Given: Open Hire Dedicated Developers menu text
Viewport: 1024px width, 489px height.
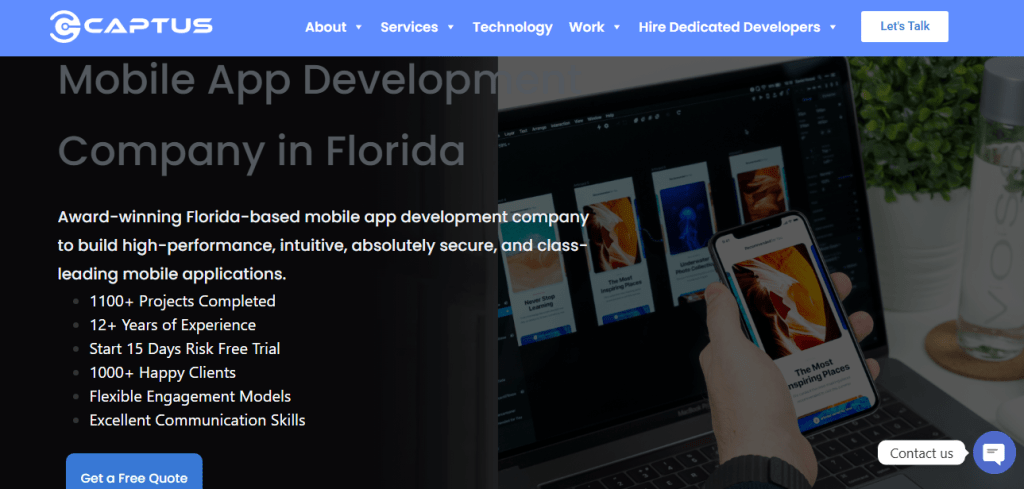Looking at the screenshot, I should tap(729, 27).
